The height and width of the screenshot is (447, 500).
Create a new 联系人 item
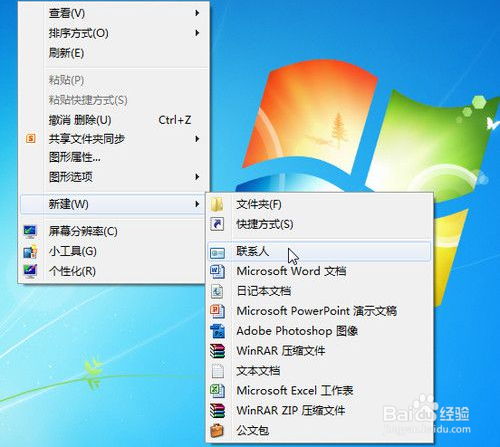(x=319, y=251)
